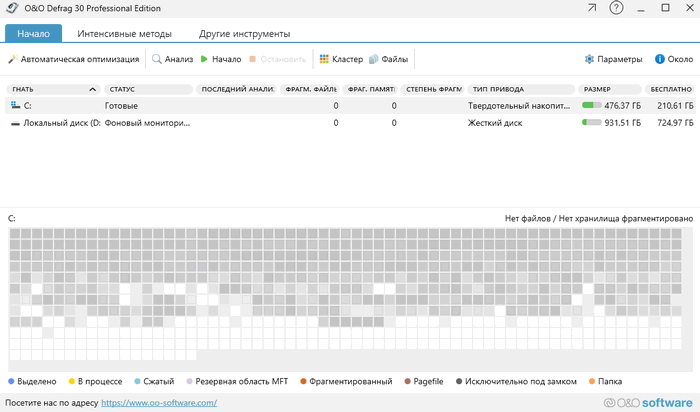Click the Начало toolbar button label
Screen dimensions: 700x412
(227, 59)
